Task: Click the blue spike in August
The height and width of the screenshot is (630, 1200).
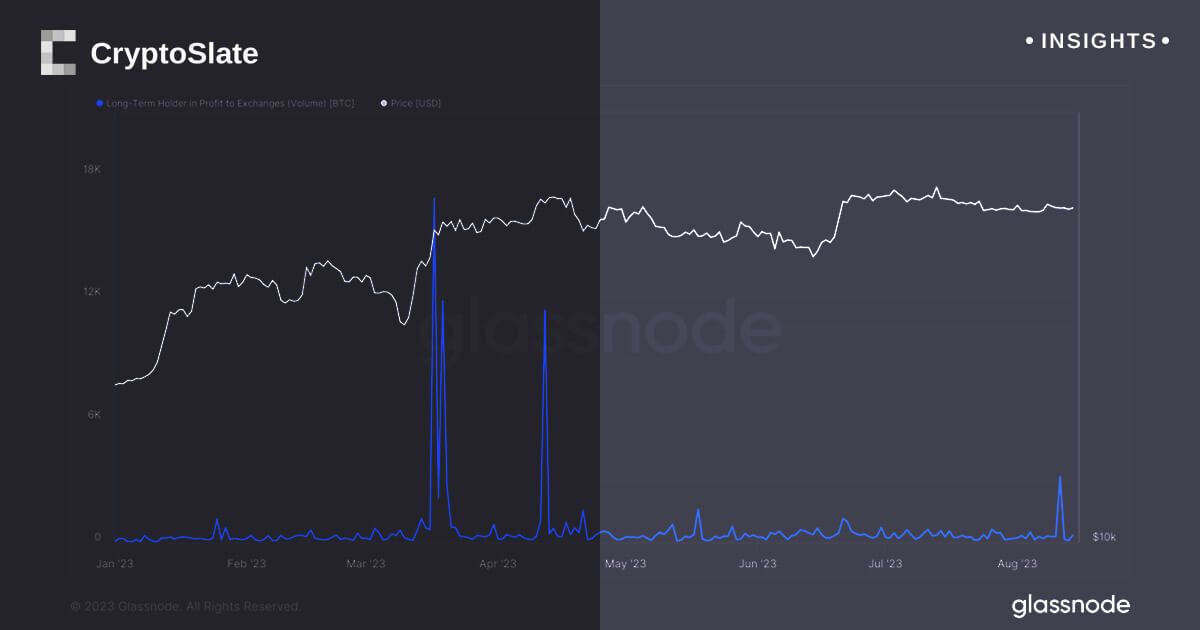Action: (1060, 478)
